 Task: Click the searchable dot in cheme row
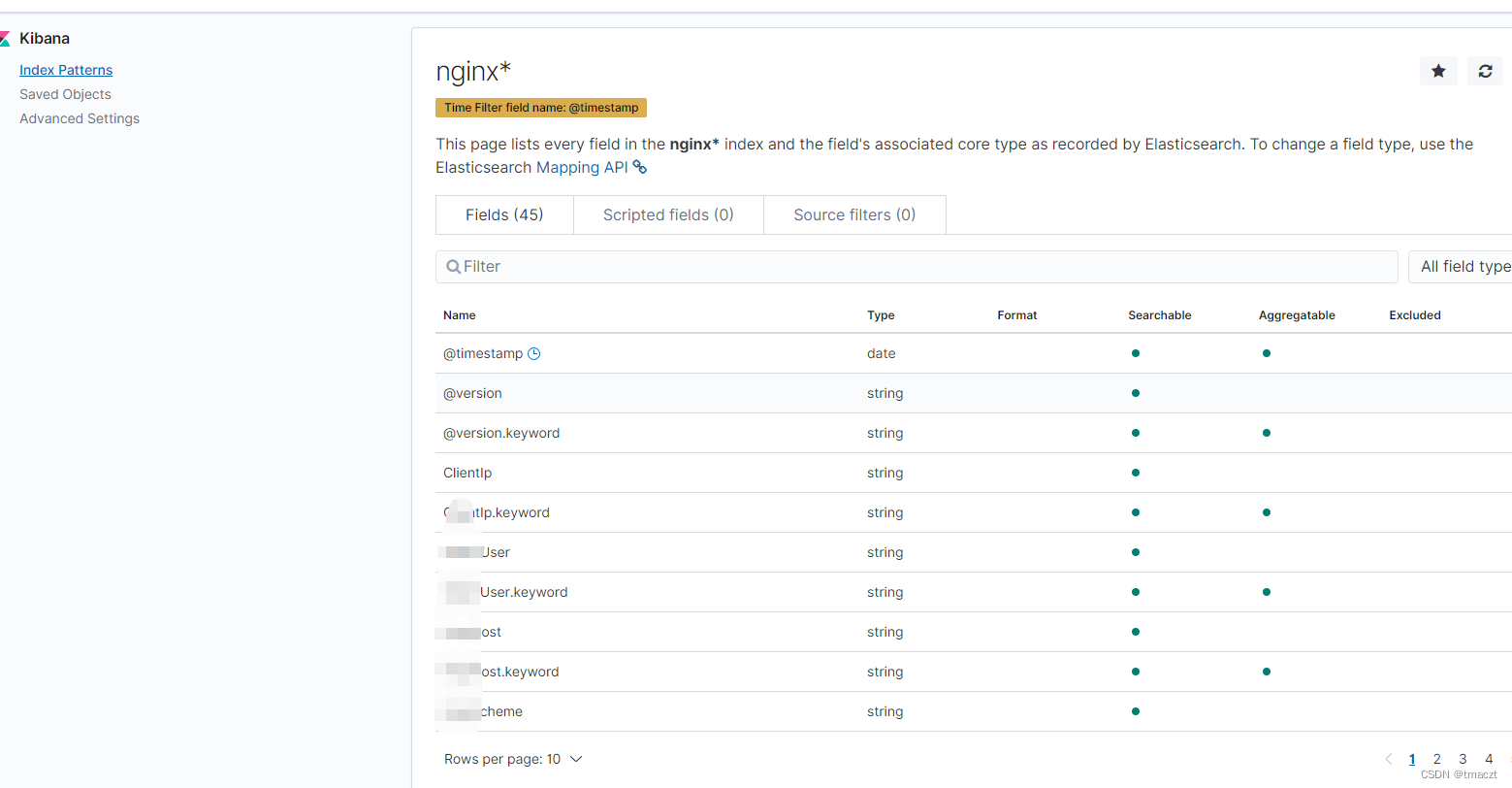pos(1136,711)
